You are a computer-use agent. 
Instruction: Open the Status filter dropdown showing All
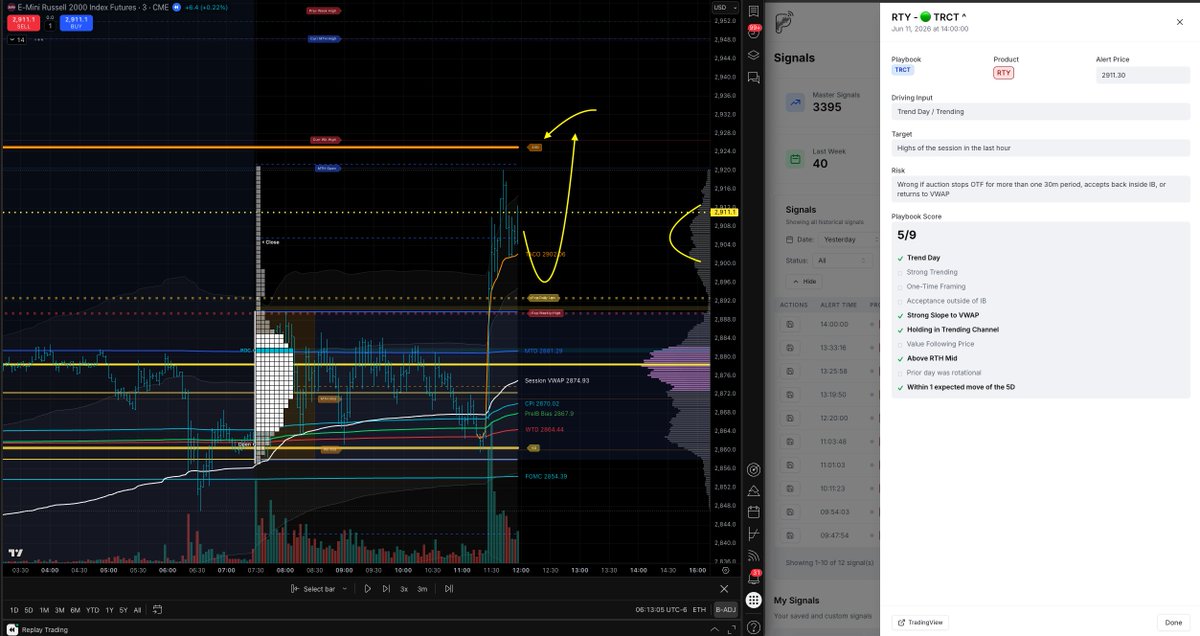pyautogui.click(x=844, y=260)
